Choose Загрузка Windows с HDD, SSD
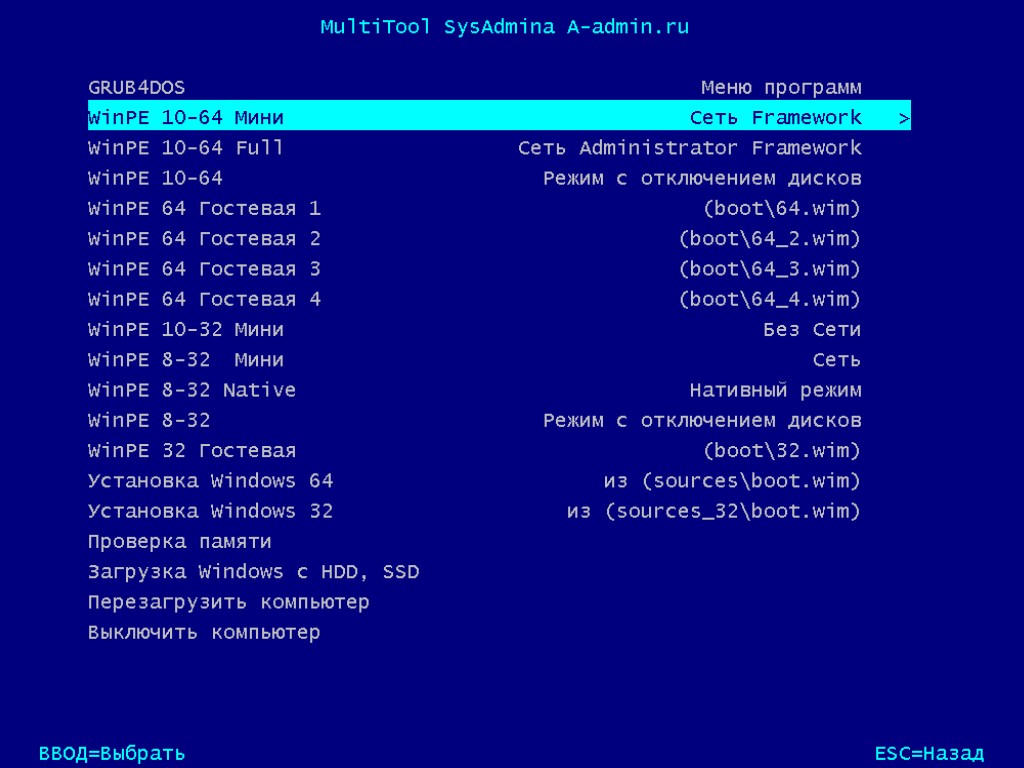The image size is (1024, 768). 253,572
